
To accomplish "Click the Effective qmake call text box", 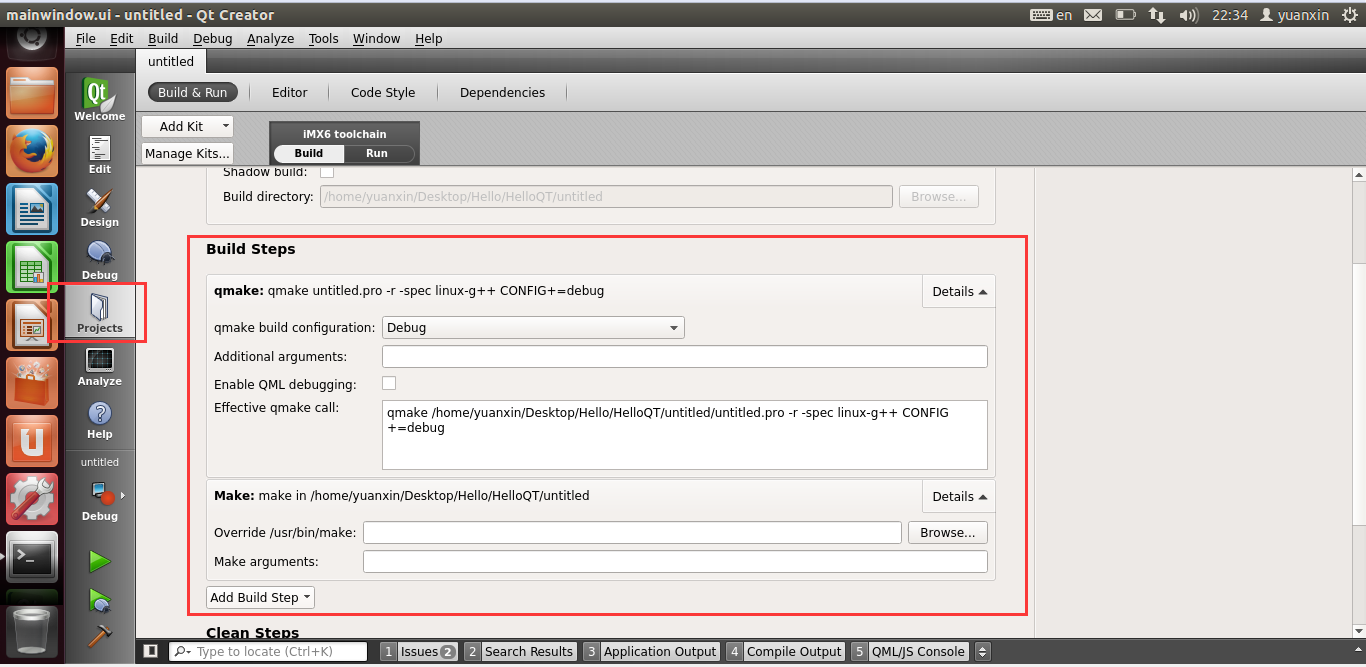I will click(x=685, y=434).
